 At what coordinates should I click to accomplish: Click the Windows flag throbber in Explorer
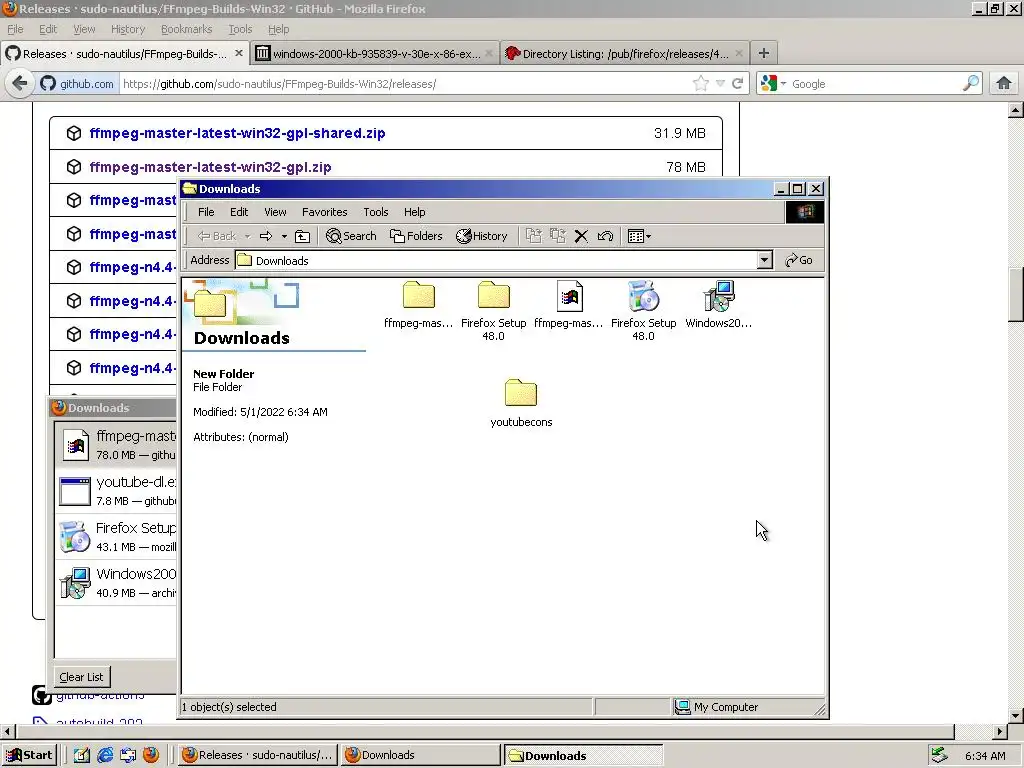pyautogui.click(x=805, y=212)
